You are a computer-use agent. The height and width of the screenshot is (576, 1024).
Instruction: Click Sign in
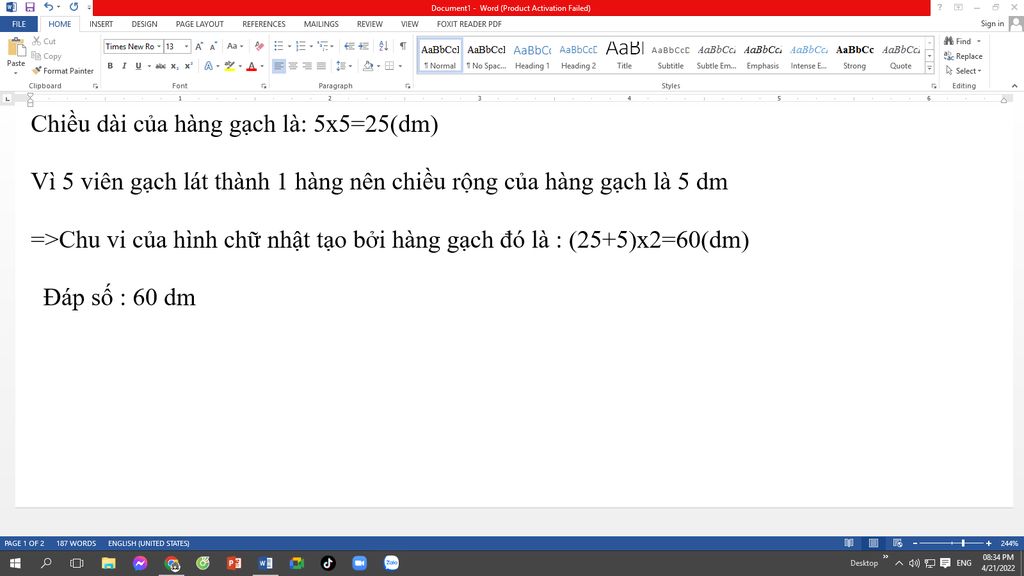(x=992, y=24)
